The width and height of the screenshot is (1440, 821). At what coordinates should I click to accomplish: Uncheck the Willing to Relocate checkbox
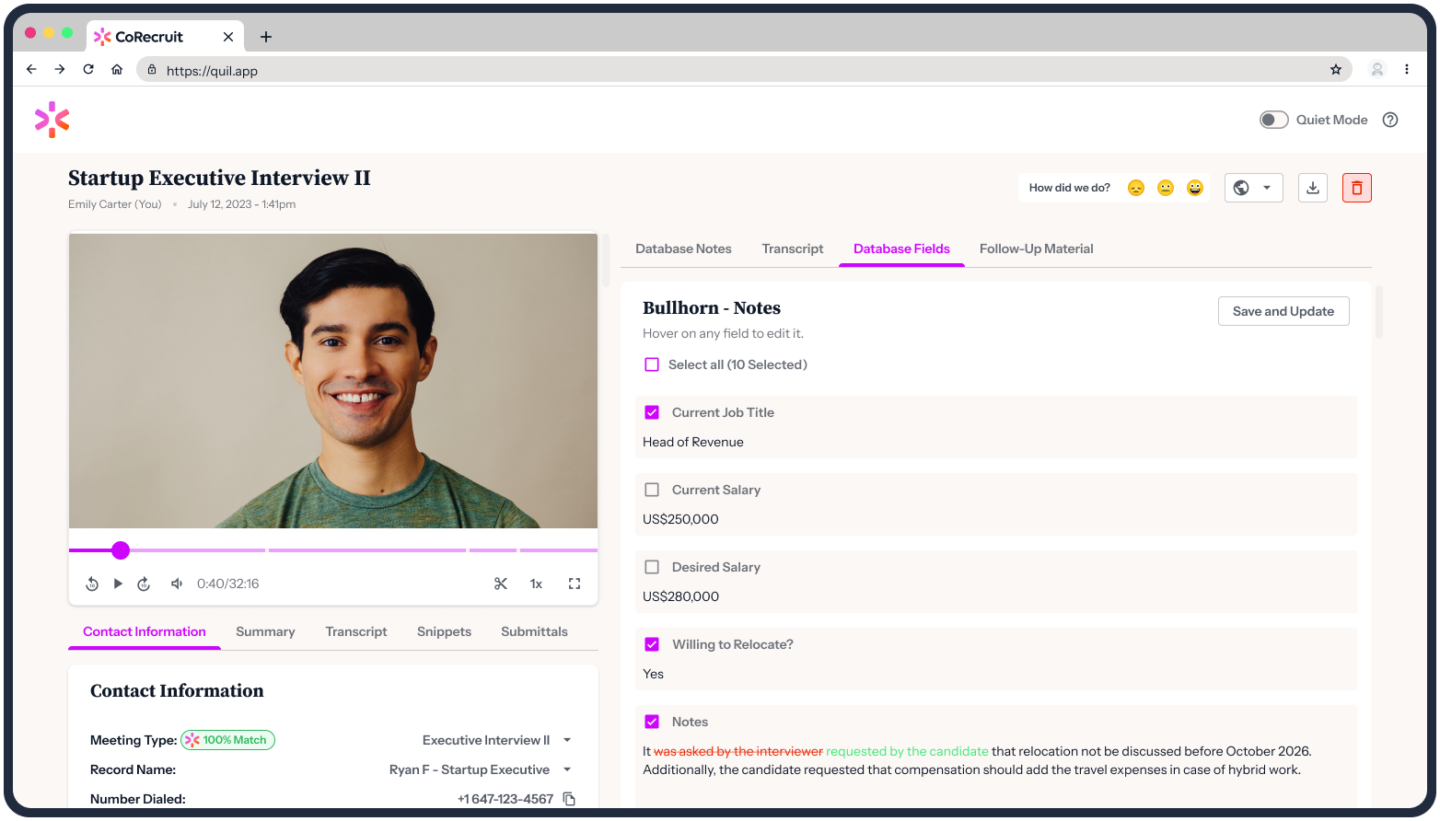[x=652, y=644]
